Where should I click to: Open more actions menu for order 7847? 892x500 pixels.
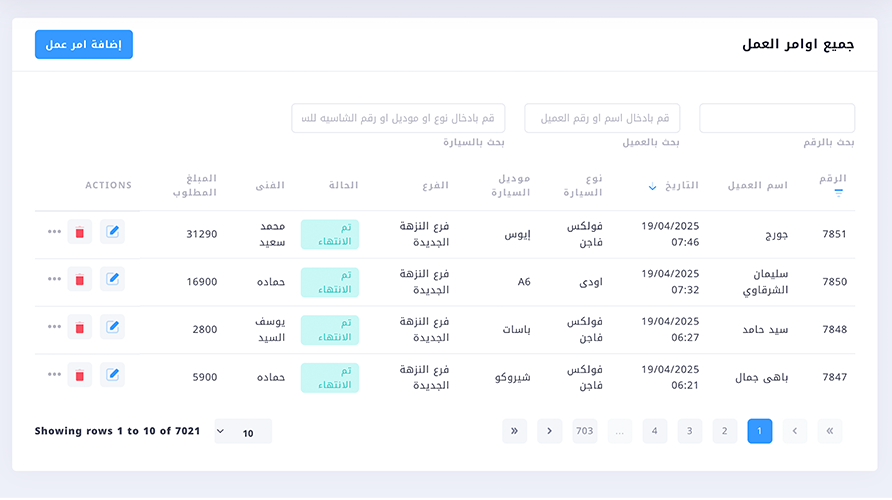click(x=54, y=375)
